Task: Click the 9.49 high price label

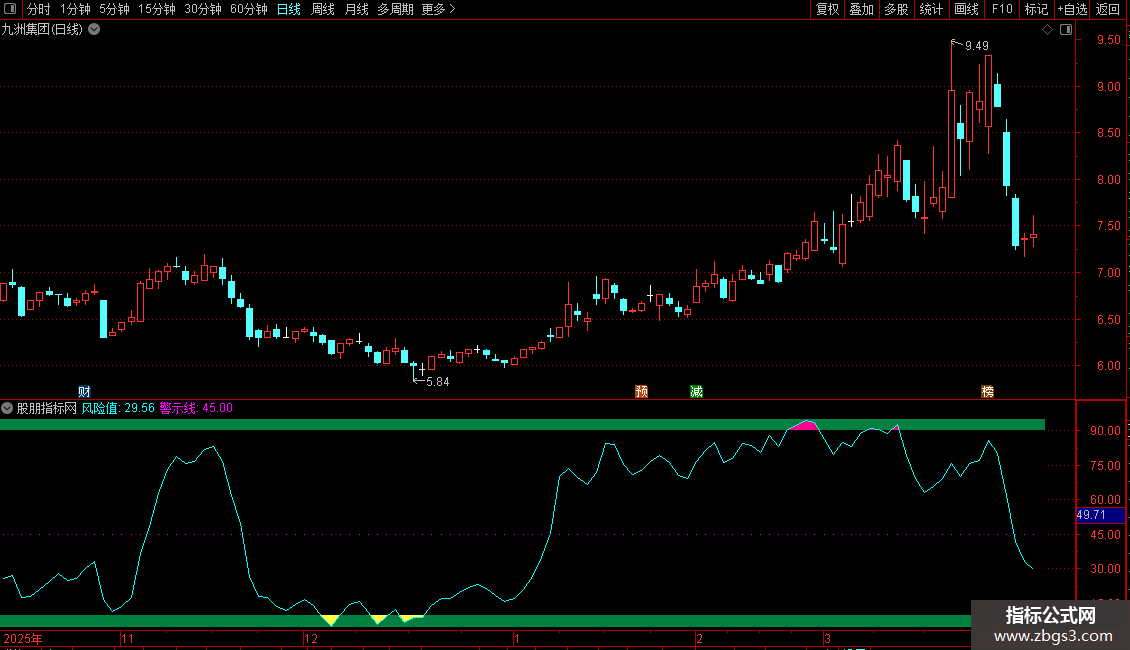Action: [x=976, y=46]
